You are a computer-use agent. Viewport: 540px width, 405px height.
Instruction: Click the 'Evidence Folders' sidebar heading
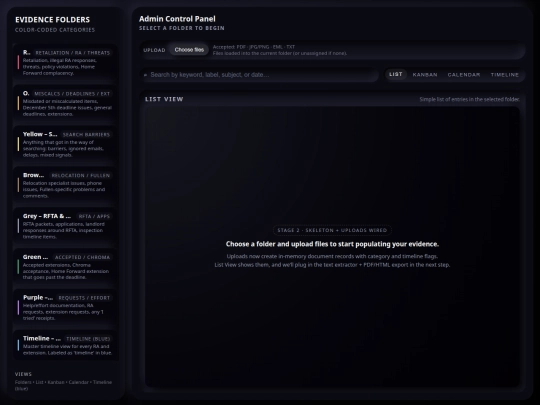coord(52,20)
